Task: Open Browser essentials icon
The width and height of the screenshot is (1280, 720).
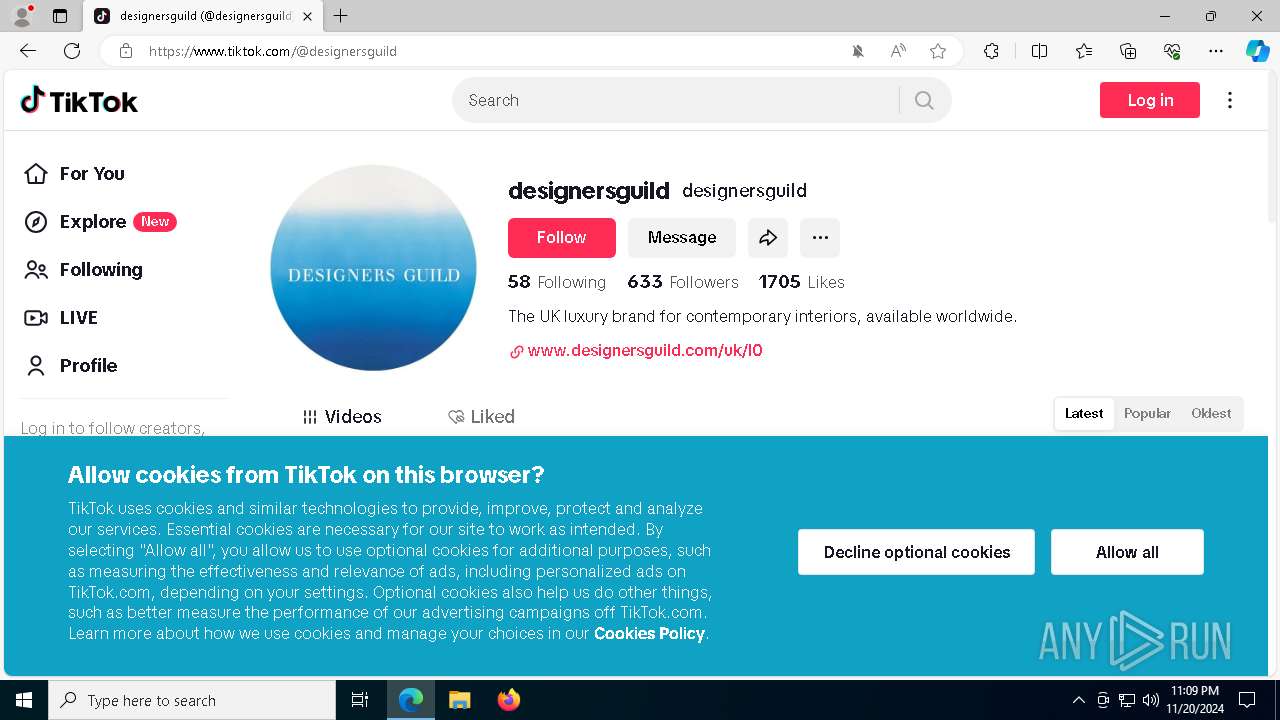Action: (x=1172, y=51)
